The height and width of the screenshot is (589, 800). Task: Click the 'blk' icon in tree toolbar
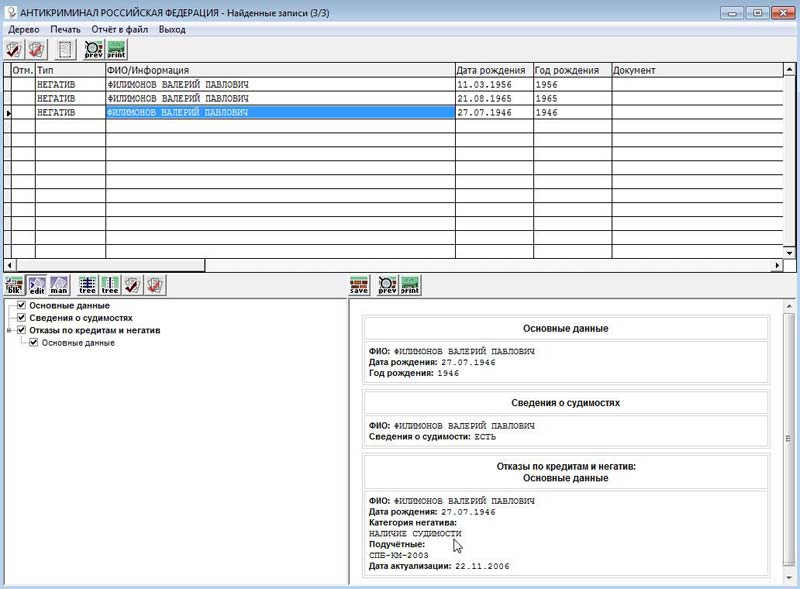[14, 285]
